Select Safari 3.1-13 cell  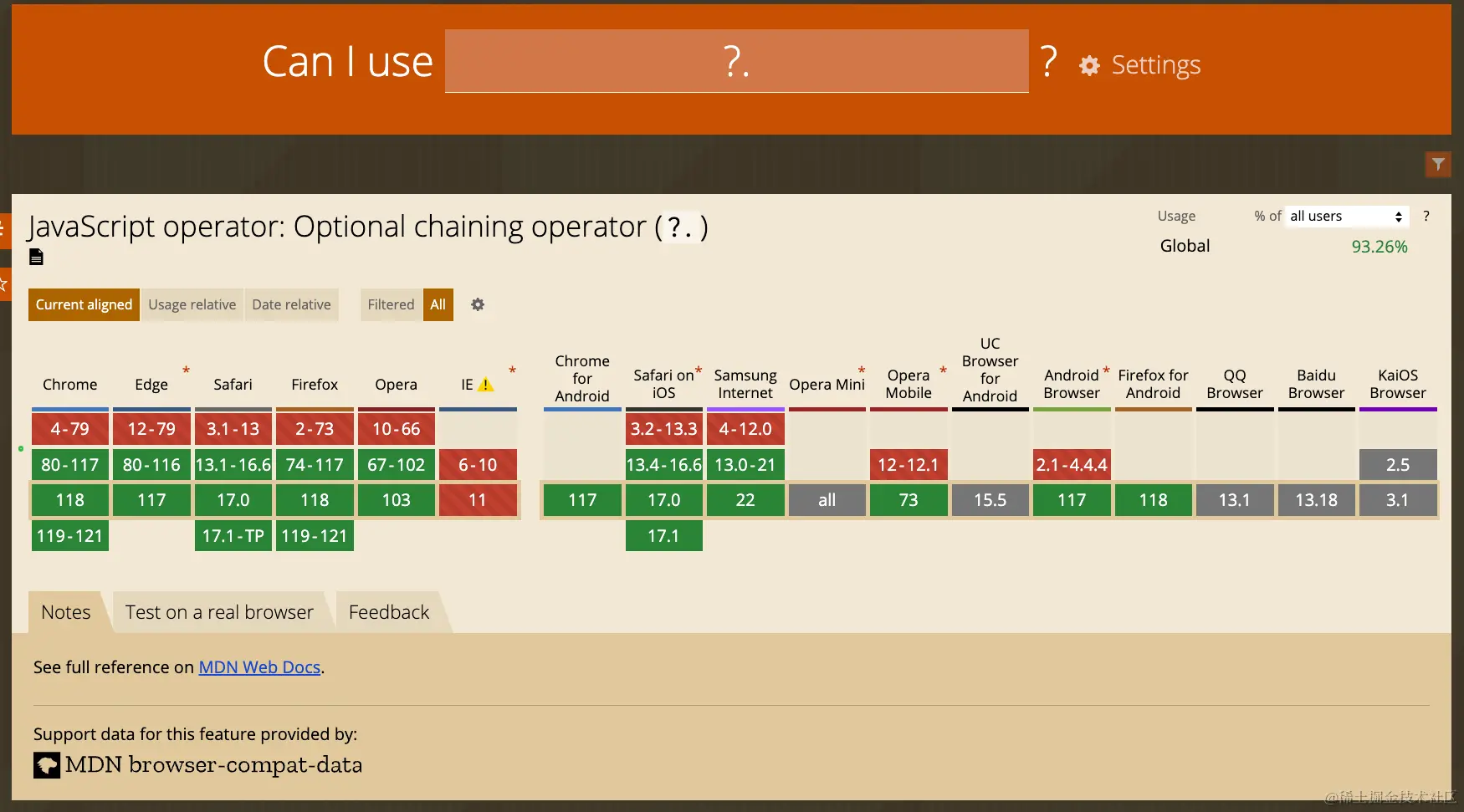tap(233, 429)
